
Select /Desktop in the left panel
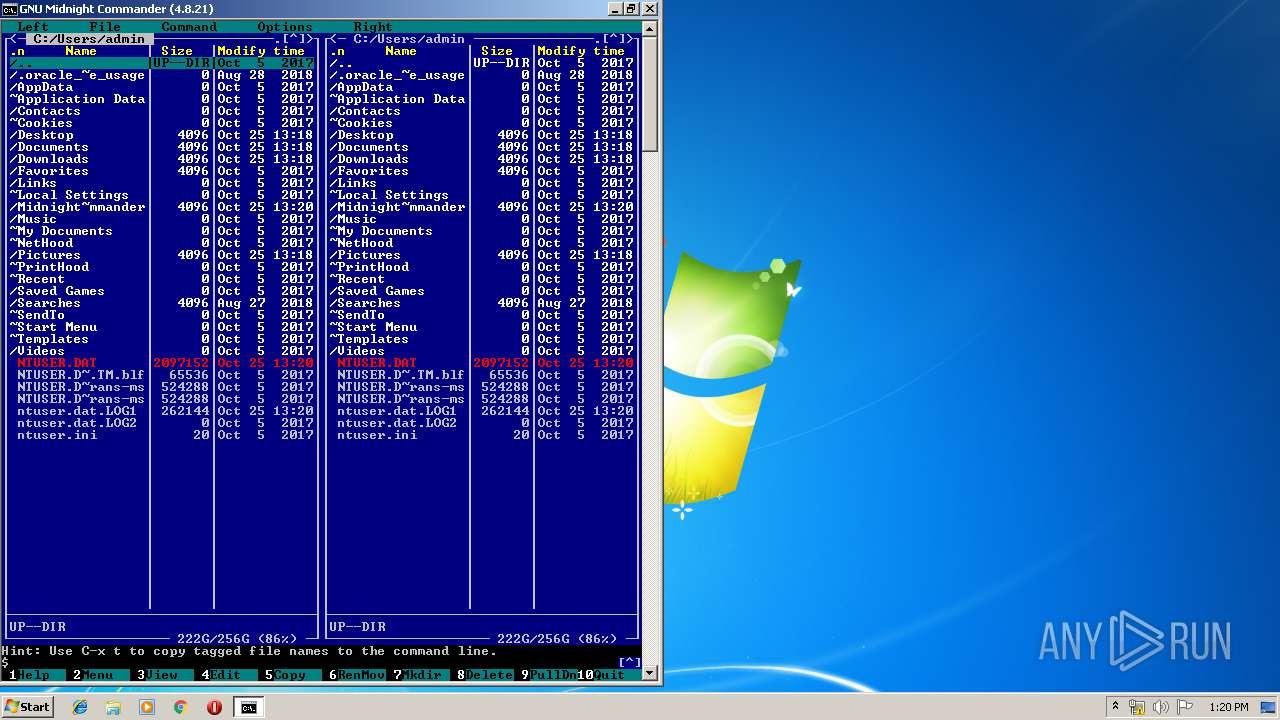161,135
